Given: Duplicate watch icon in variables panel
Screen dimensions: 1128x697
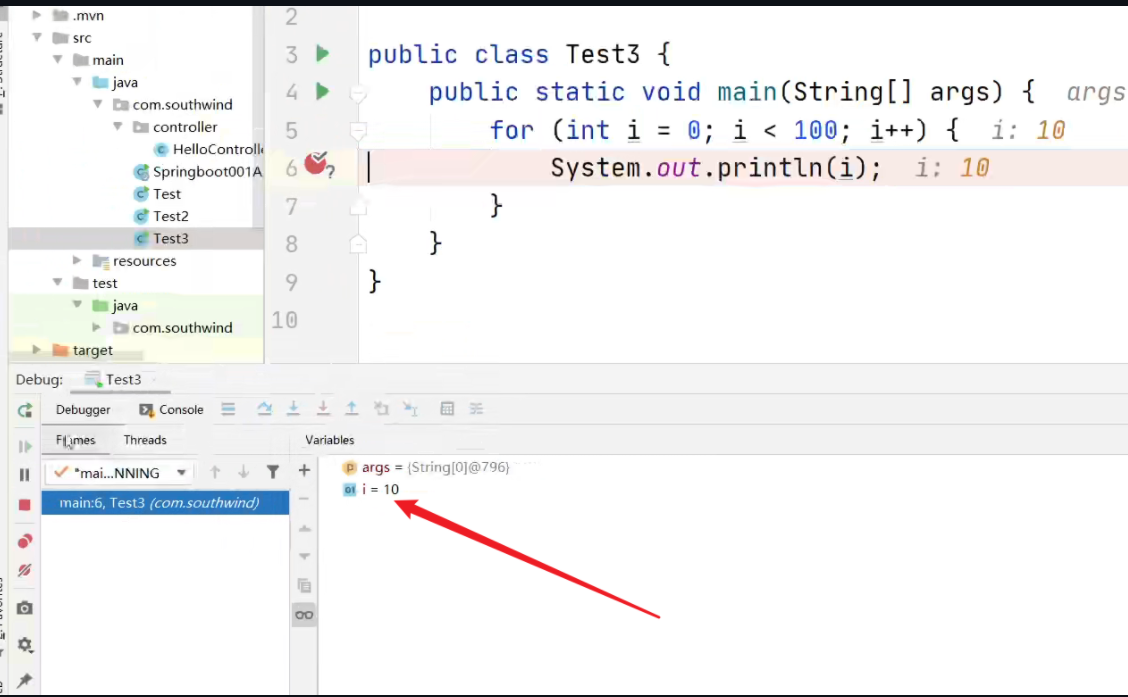Looking at the screenshot, I should click(304, 586).
